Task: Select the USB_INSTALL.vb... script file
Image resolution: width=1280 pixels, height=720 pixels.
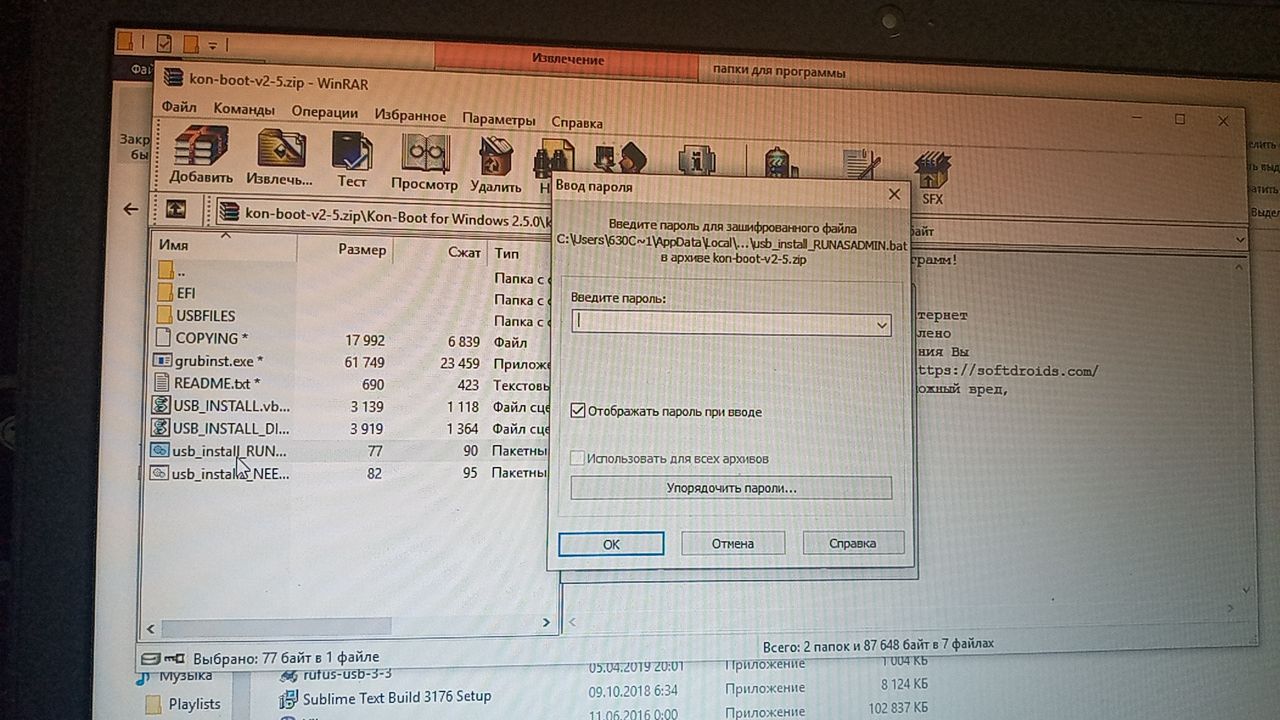Action: click(219, 406)
